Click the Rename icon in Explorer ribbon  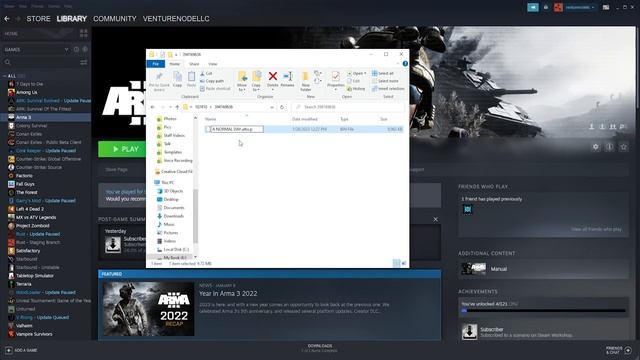(287, 76)
